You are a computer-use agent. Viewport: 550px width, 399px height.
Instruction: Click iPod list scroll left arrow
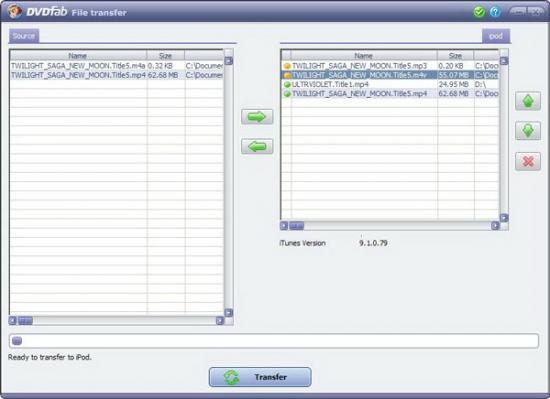284,226
